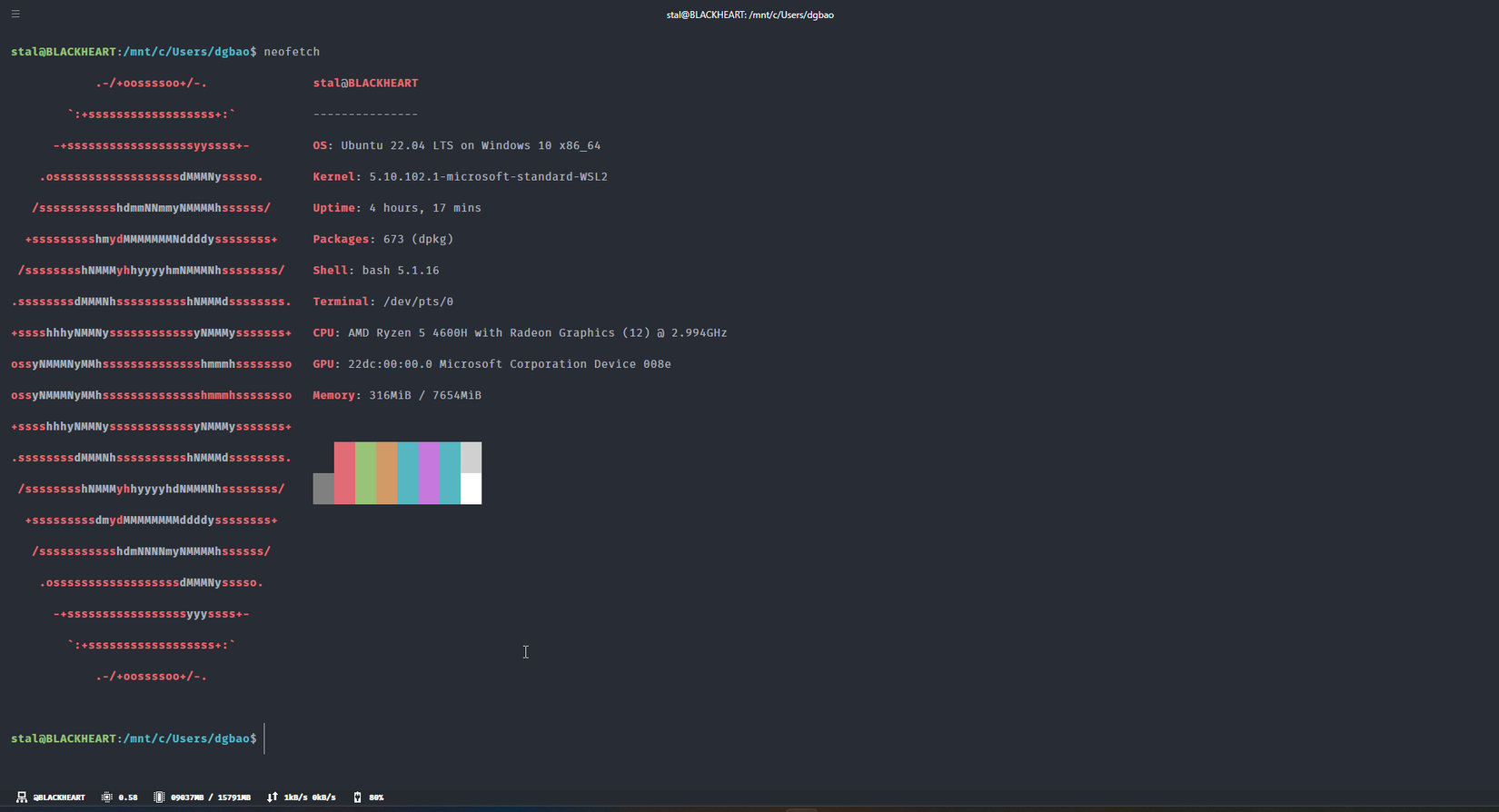Open the hamburger menu in the title bar
This screenshot has width=1499, height=812.
pyautogui.click(x=15, y=14)
